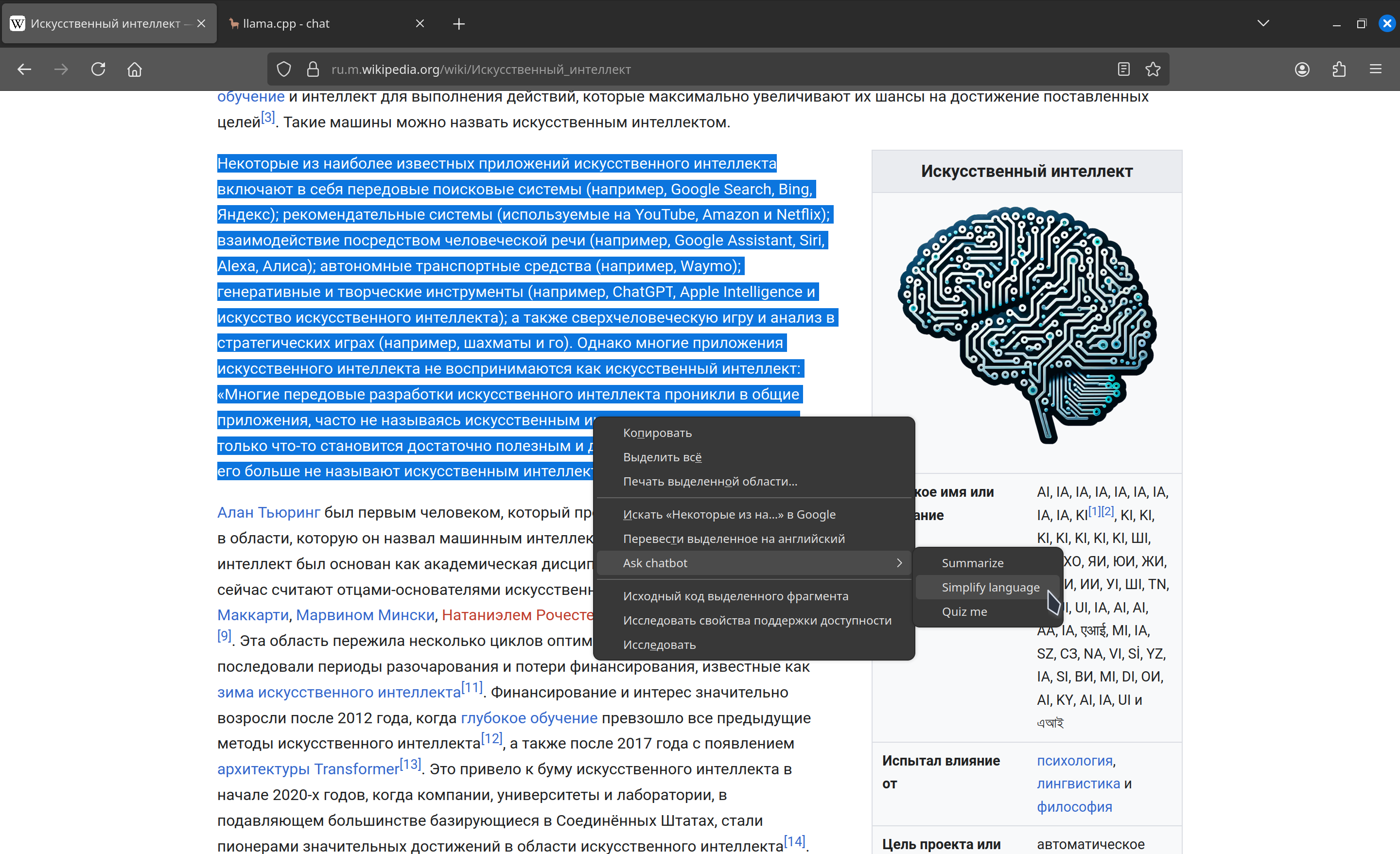Open the extensions puzzle icon
This screenshot has height=854, width=1400.
1339,70
